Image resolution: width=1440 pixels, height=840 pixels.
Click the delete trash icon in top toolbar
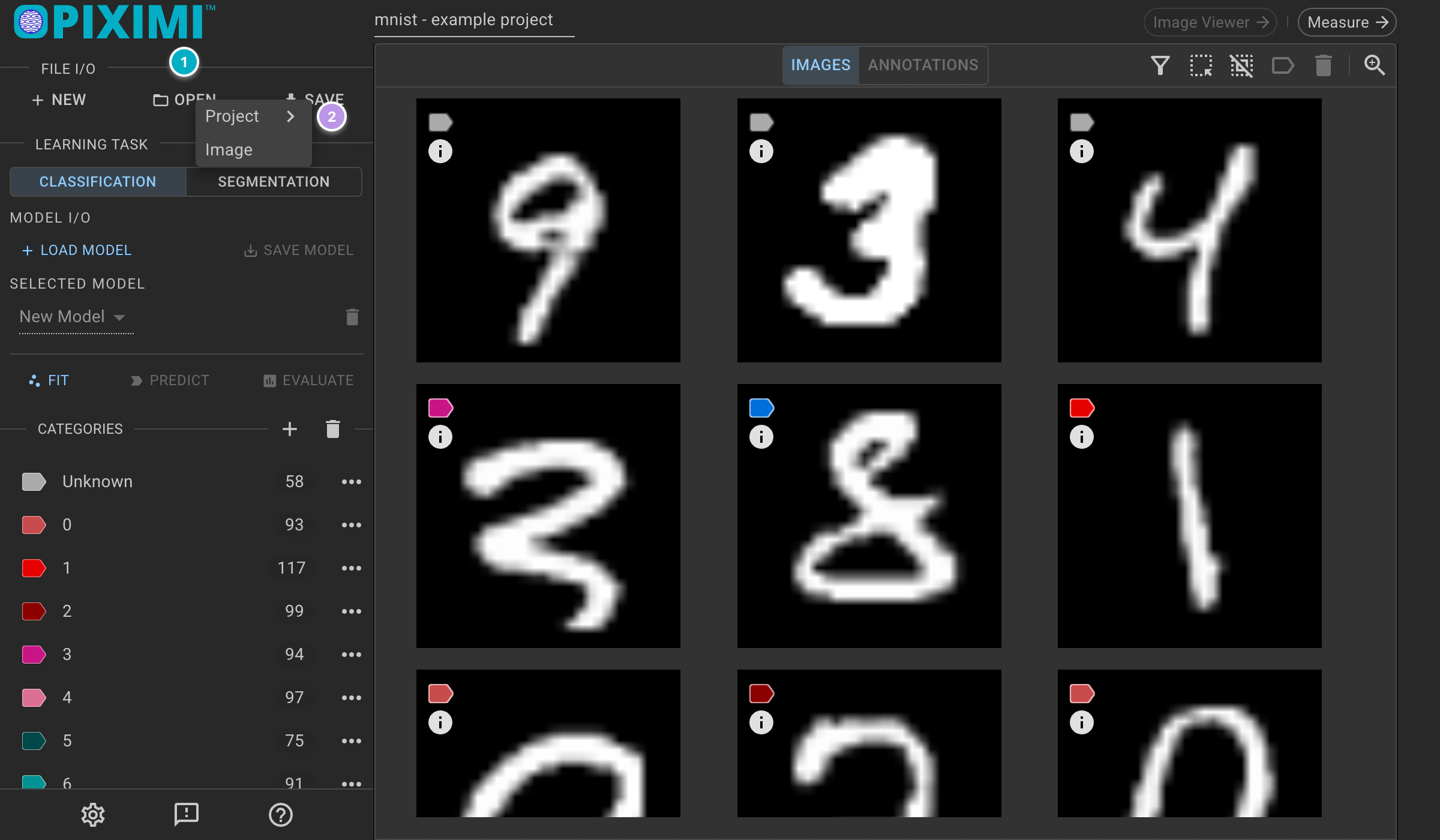[1324, 65]
